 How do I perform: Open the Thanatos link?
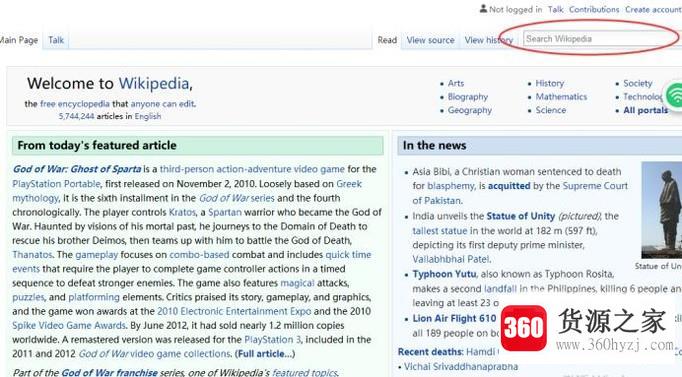click(x=32, y=255)
